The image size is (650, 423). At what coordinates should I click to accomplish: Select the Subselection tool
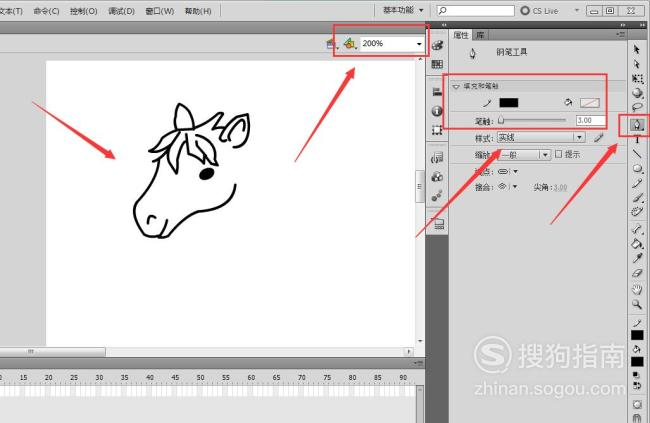tap(637, 64)
